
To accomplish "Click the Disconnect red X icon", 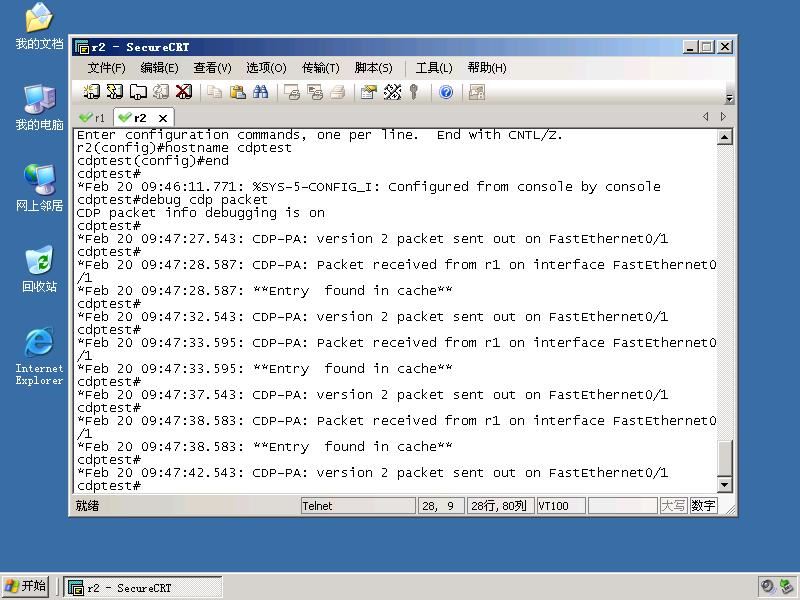I will pyautogui.click(x=184, y=92).
